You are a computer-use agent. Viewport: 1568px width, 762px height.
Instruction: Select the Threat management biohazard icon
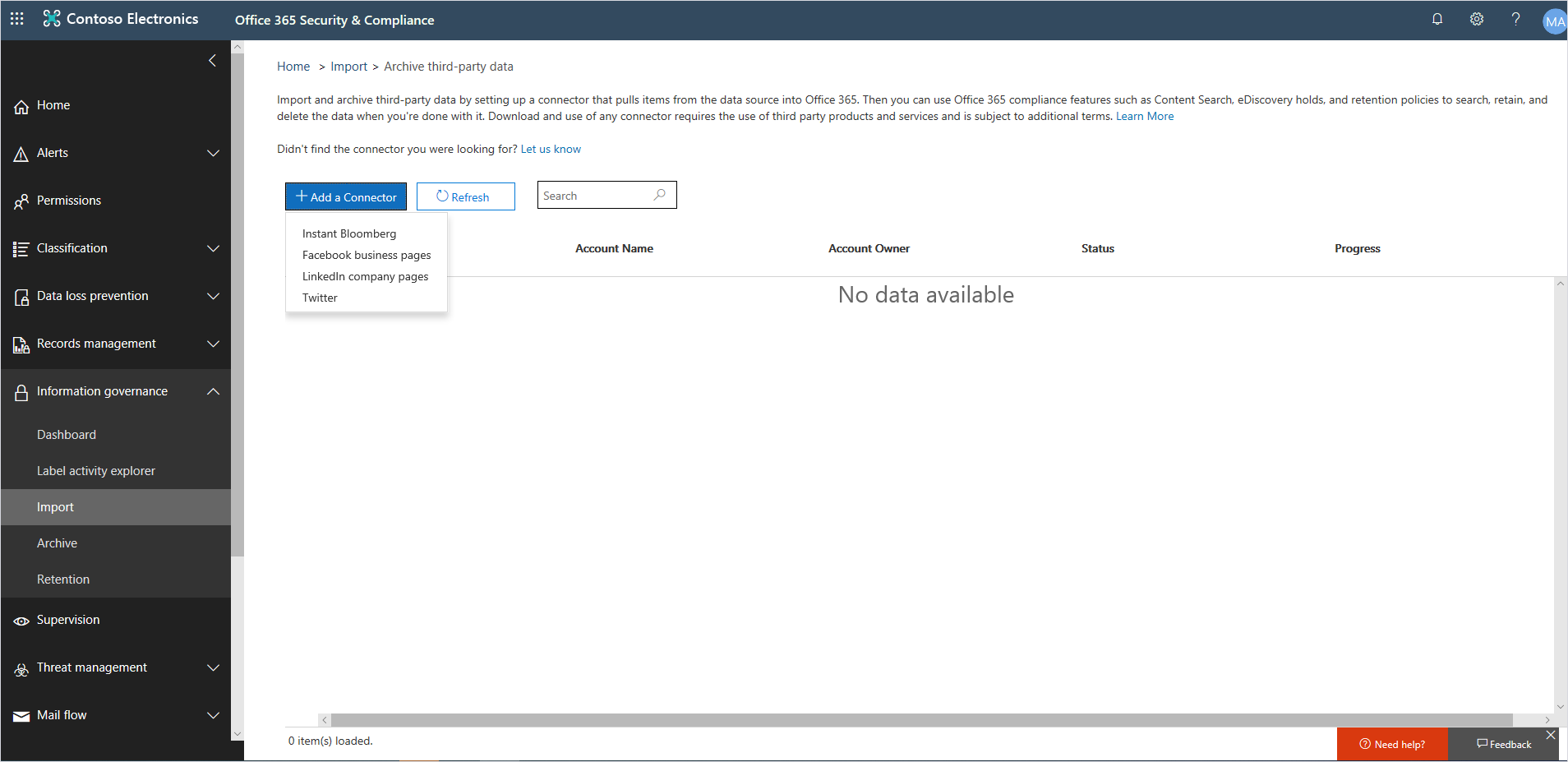pos(21,667)
